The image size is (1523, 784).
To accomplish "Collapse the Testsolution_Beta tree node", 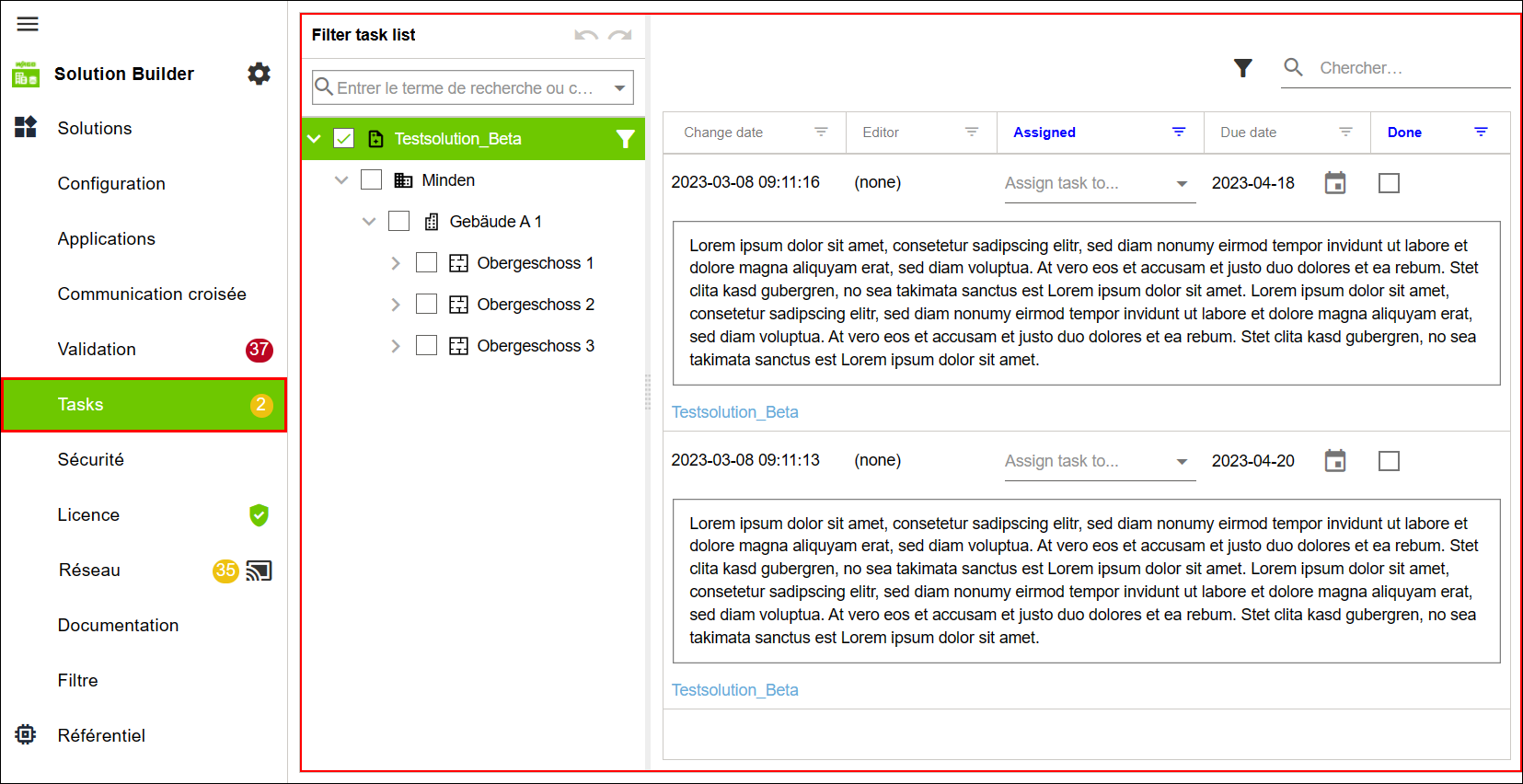I will pos(315,139).
